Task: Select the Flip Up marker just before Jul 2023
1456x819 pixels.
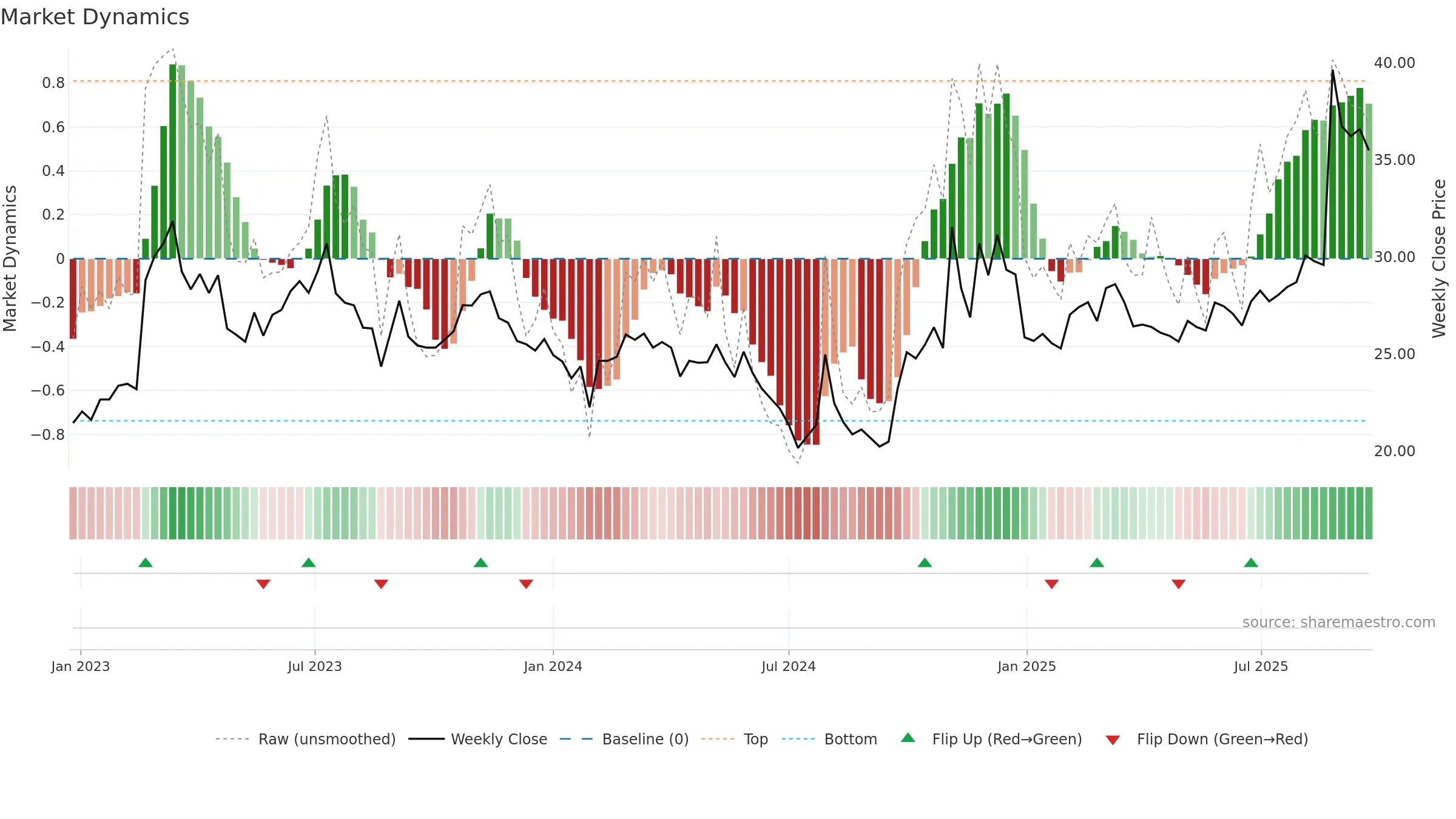Action: click(x=309, y=562)
